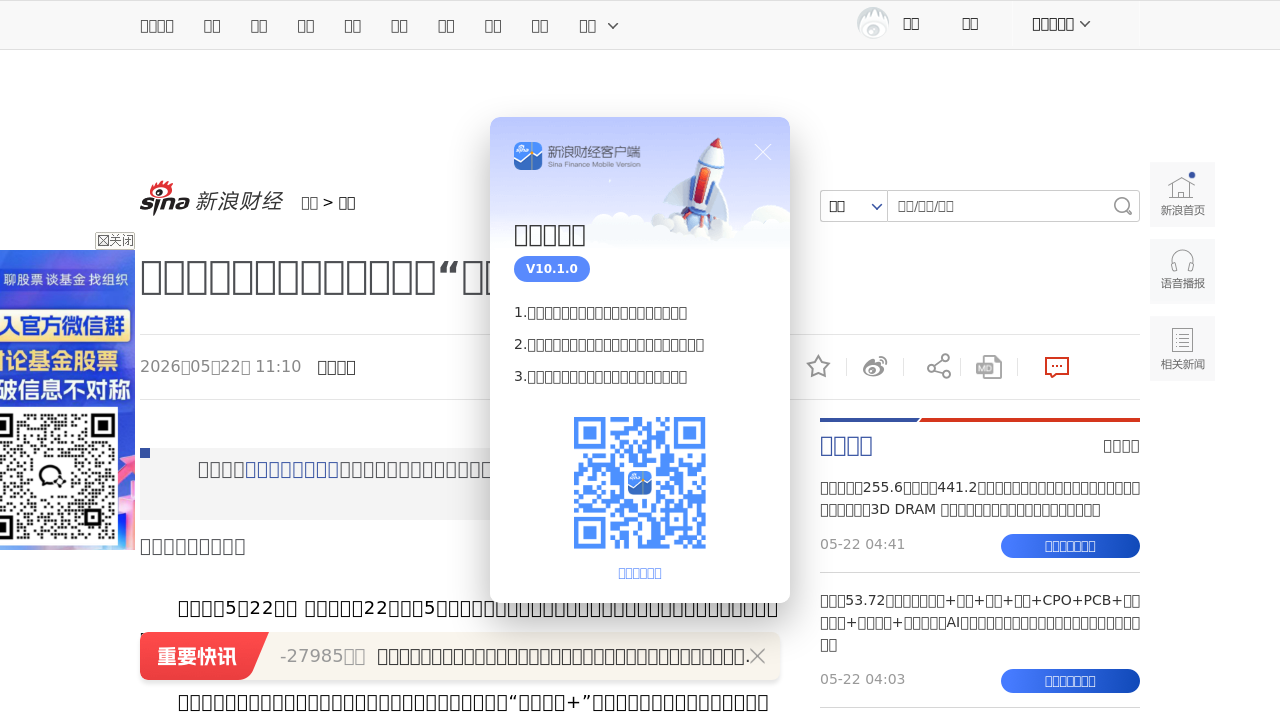Favorite the article with the star icon
This screenshot has height=720, width=1280.
[818, 367]
